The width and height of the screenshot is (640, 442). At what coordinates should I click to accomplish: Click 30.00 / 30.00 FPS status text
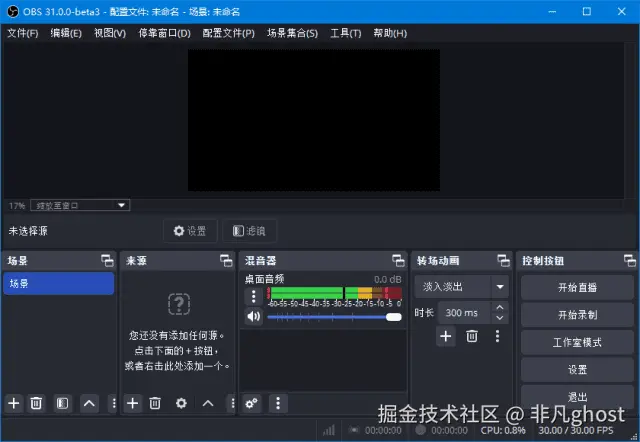coord(576,430)
